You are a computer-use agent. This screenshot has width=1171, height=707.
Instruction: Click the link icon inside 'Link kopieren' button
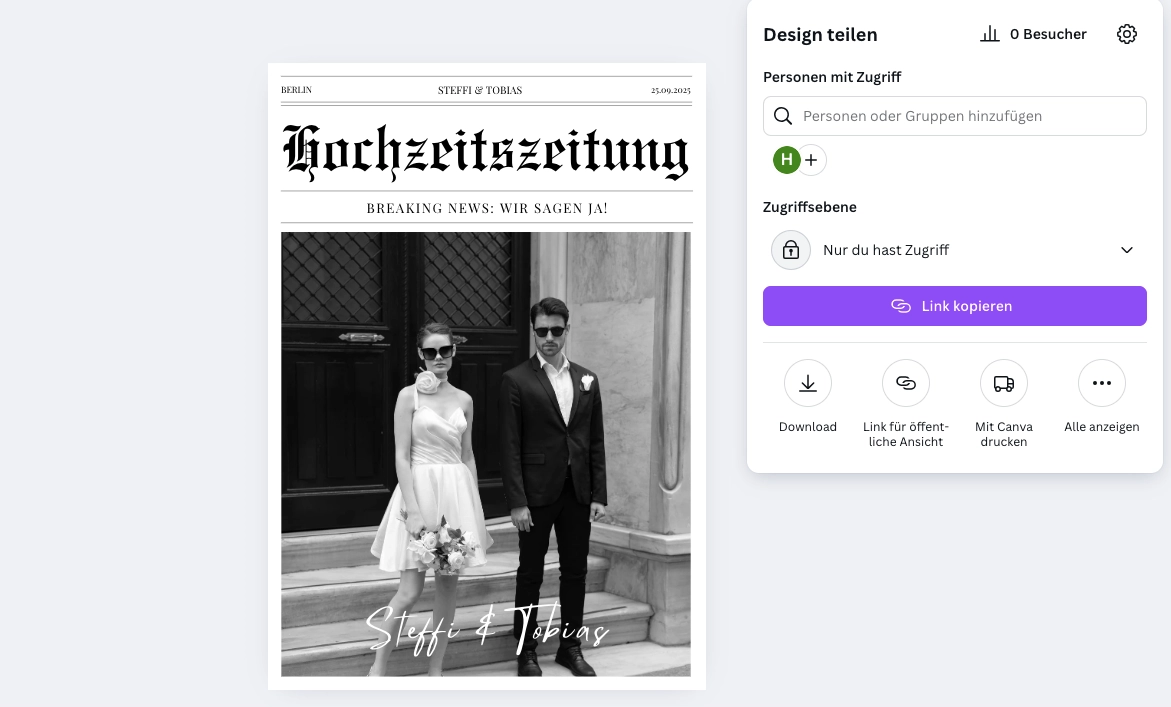click(901, 306)
